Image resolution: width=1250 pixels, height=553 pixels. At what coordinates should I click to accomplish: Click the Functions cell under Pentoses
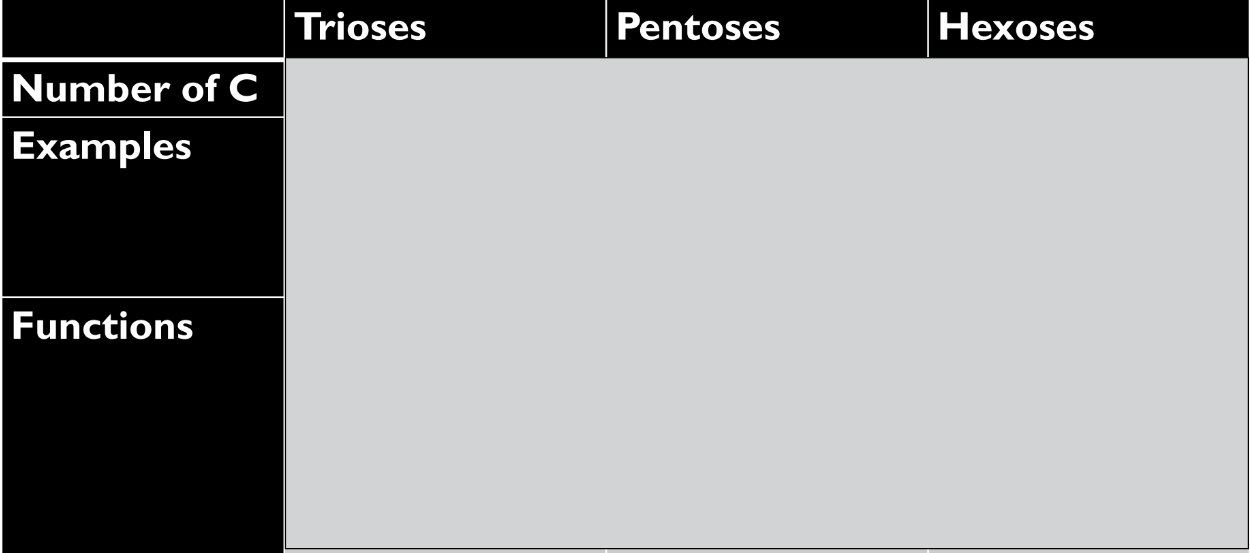(x=766, y=423)
